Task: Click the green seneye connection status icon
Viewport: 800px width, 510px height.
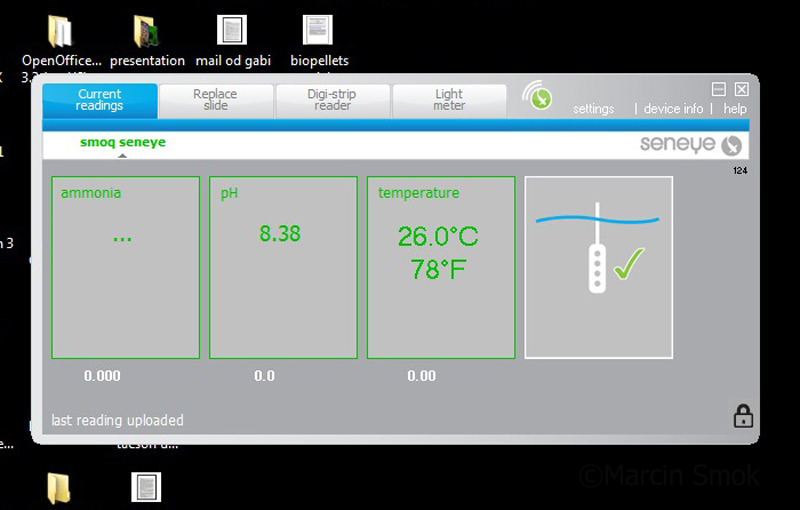Action: [538, 96]
